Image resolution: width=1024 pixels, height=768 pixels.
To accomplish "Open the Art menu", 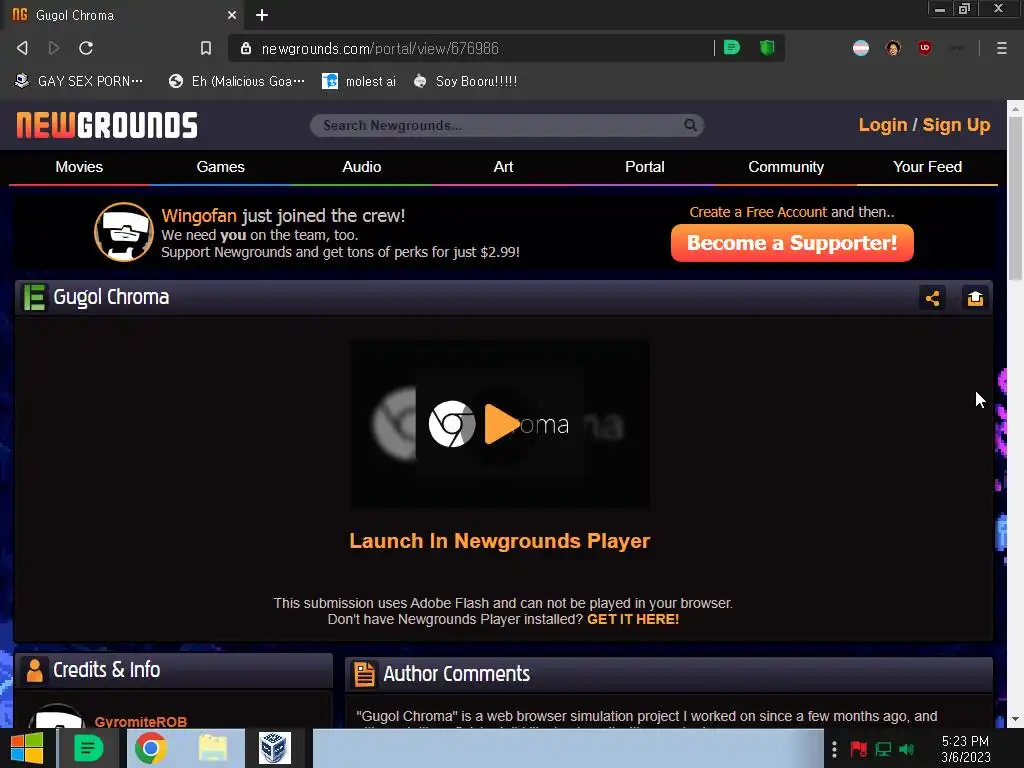I will click(x=504, y=167).
